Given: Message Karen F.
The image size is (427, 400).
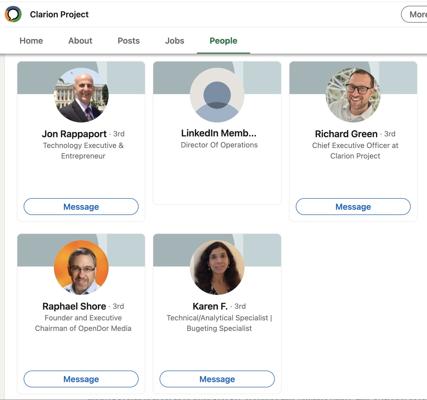Looking at the screenshot, I should click(x=217, y=379).
